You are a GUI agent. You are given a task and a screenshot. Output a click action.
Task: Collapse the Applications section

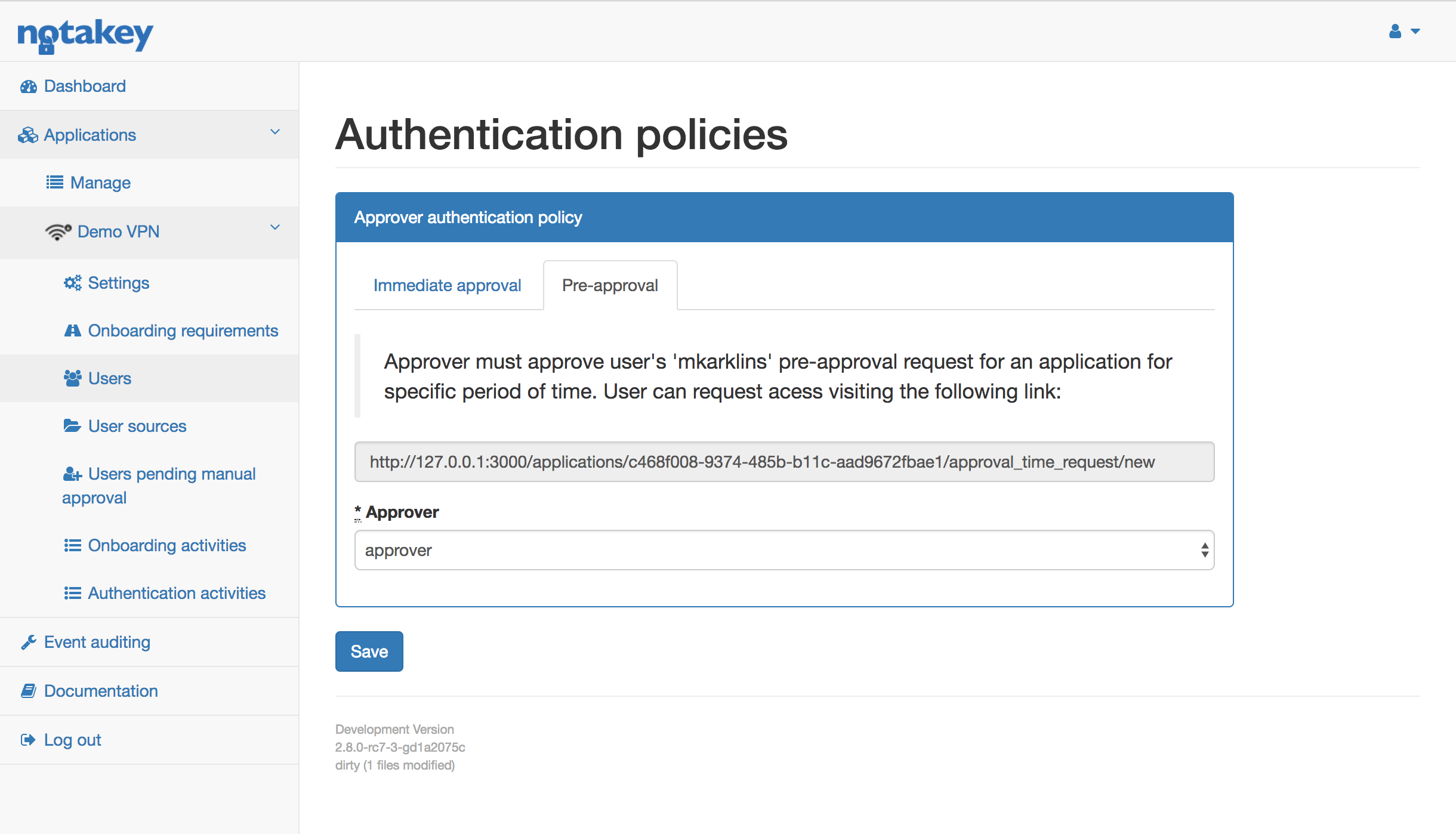pyautogui.click(x=275, y=132)
